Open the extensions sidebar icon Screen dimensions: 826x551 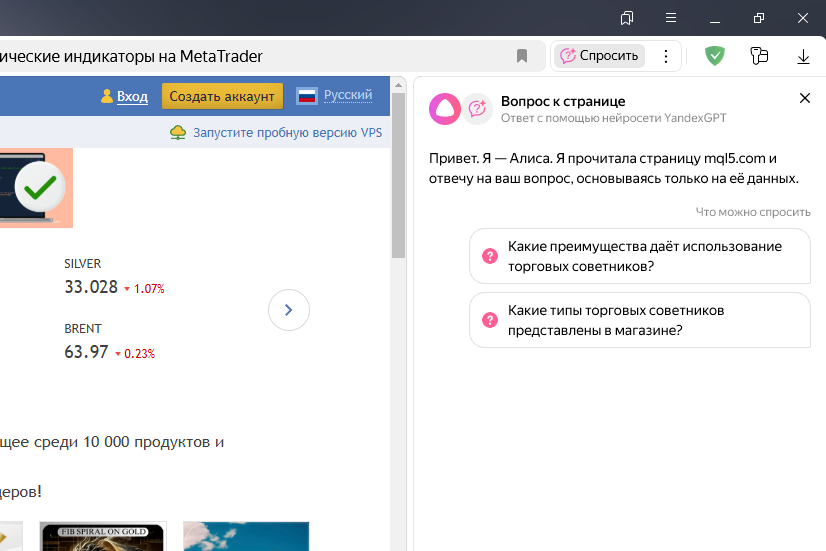click(x=759, y=56)
